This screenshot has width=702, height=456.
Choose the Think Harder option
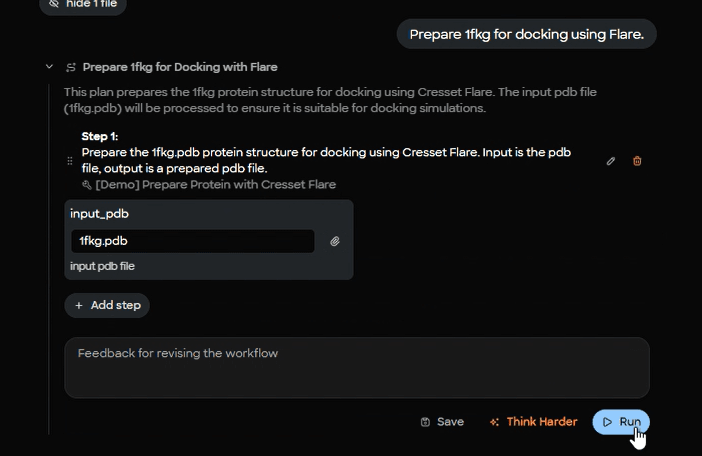[533, 422]
